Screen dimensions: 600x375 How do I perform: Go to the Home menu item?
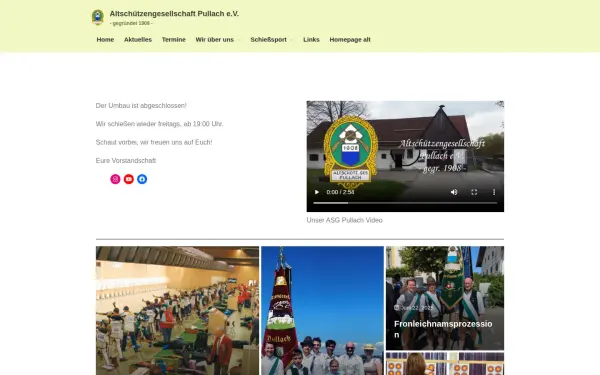(105, 39)
